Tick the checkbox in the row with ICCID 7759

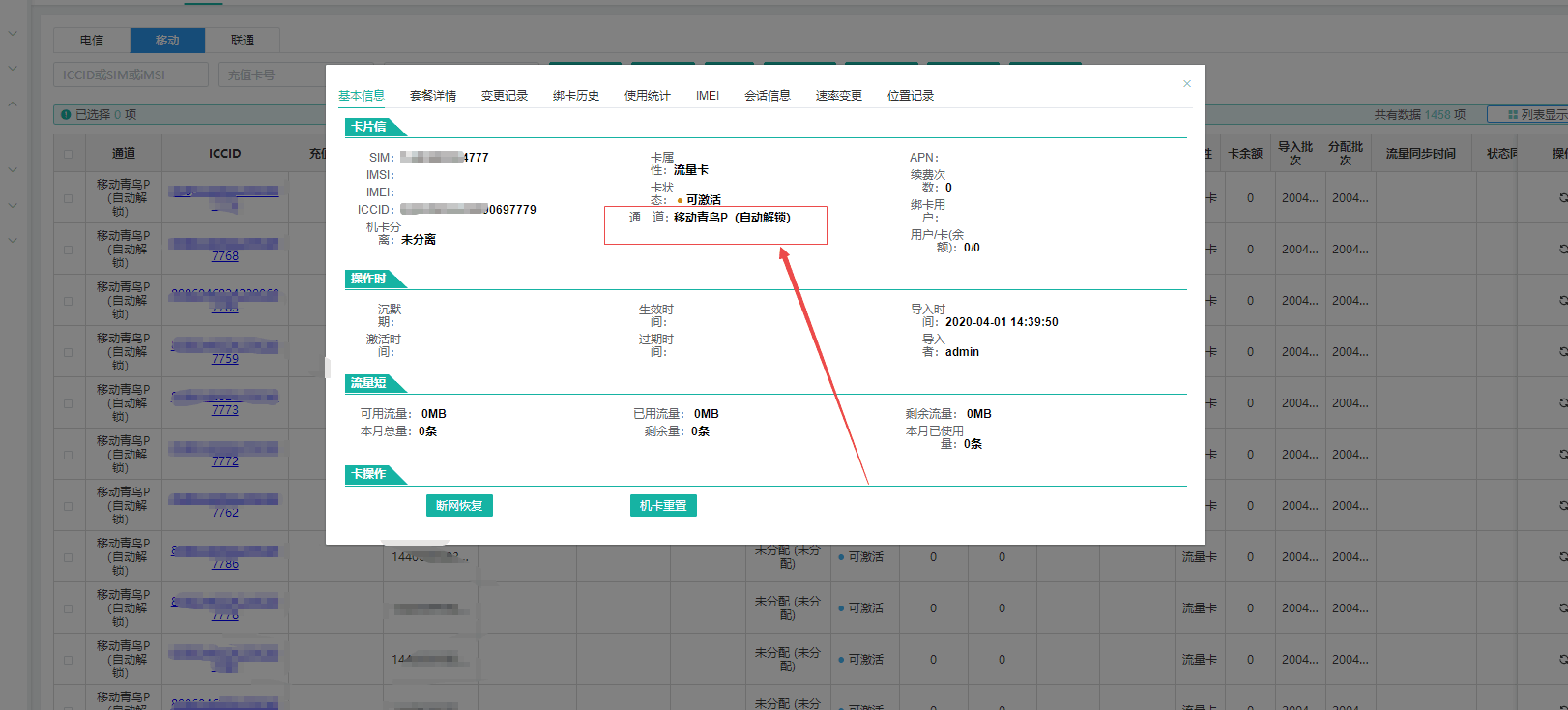tap(68, 352)
